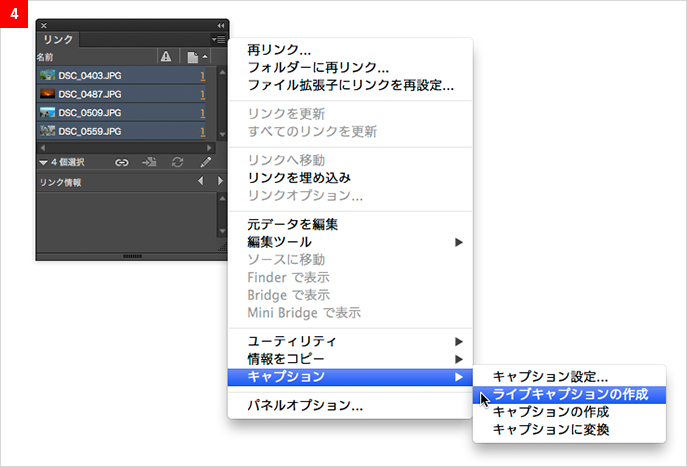Expand the 情報をコピー submenu
The height and width of the screenshot is (467, 687).
[459, 358]
